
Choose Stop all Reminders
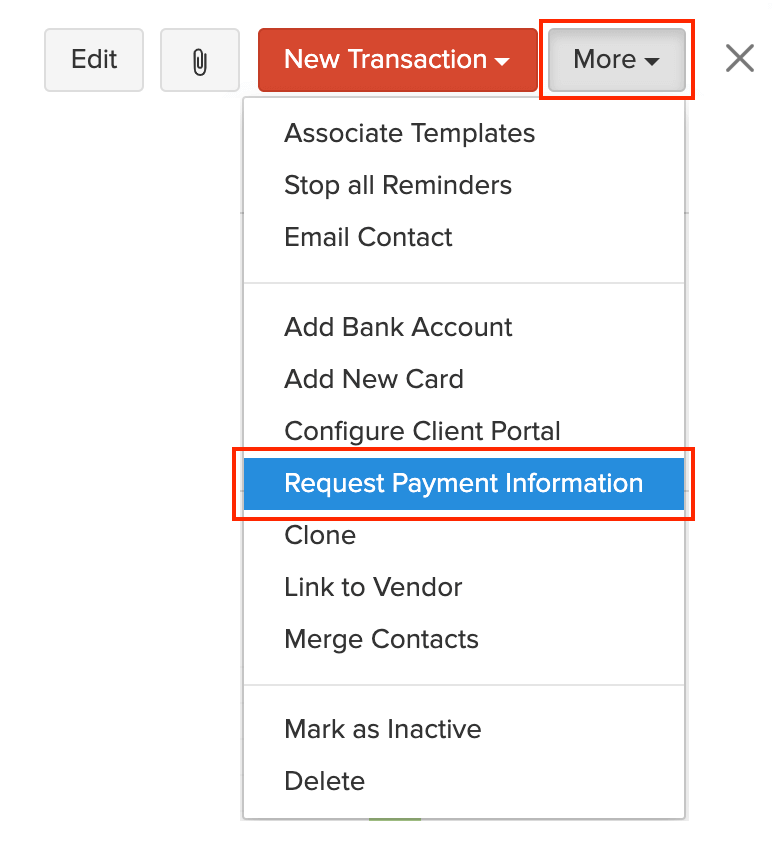tap(397, 185)
